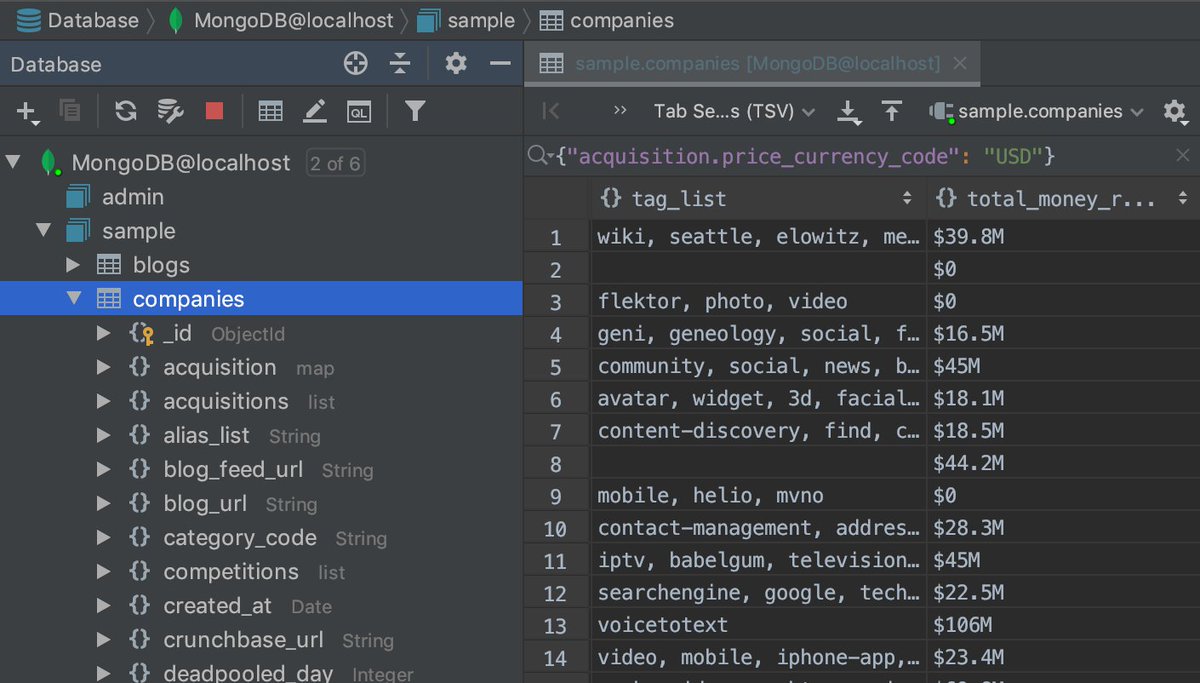This screenshot has height=683, width=1200.
Task: Go to first page of results
Action: (x=551, y=111)
